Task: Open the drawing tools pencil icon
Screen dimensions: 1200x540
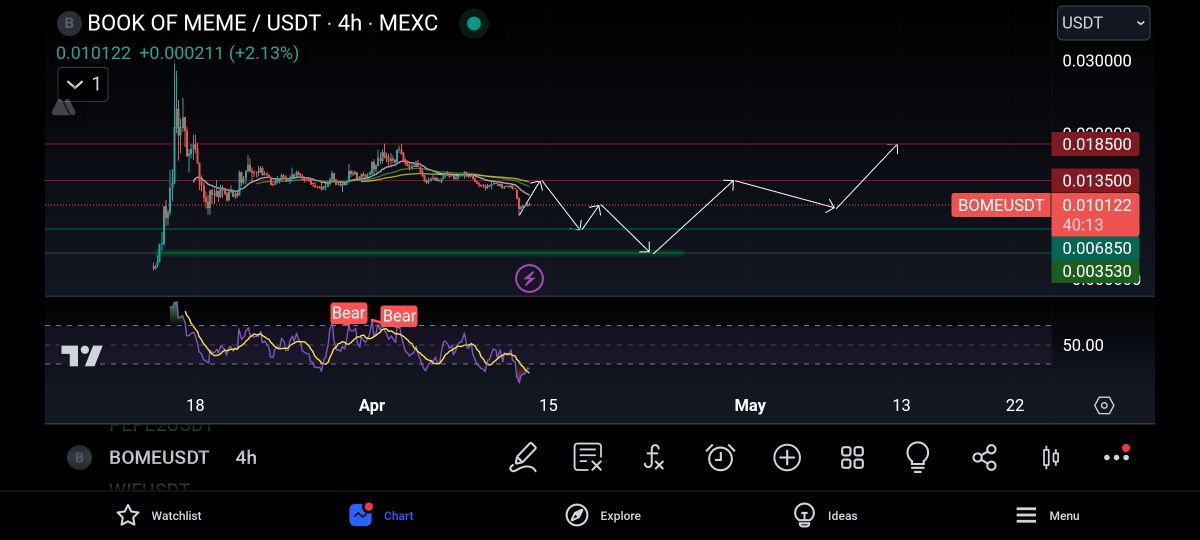Action: [522, 457]
